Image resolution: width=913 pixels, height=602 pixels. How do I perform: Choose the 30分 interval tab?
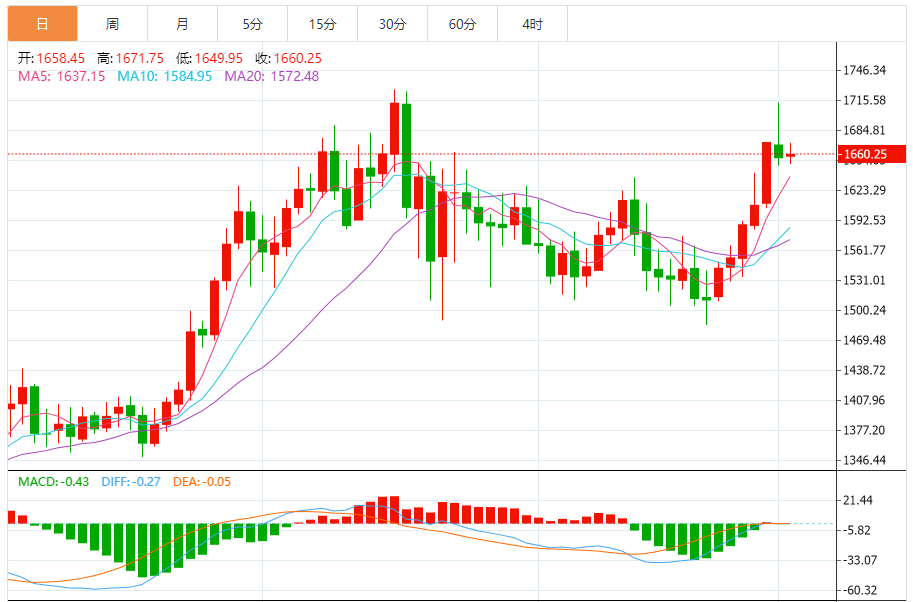(392, 24)
